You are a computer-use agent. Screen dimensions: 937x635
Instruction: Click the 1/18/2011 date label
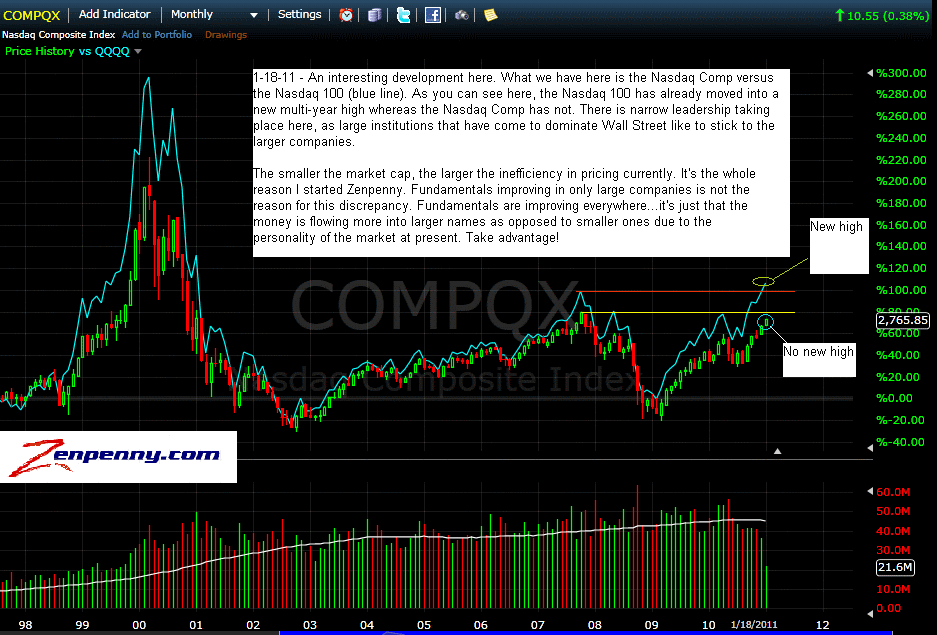(x=754, y=625)
